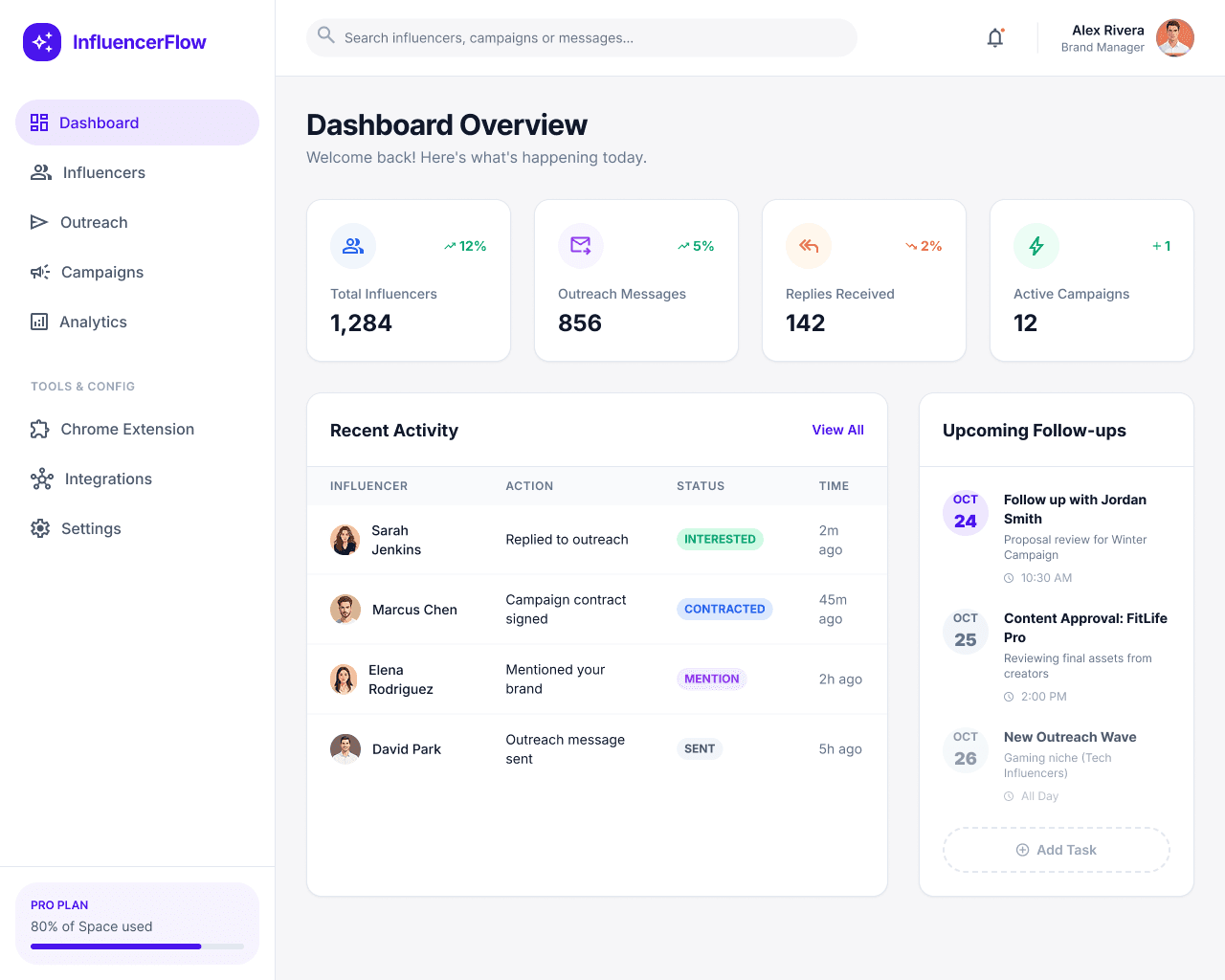Open Integrations via the nodes icon

pos(39,479)
